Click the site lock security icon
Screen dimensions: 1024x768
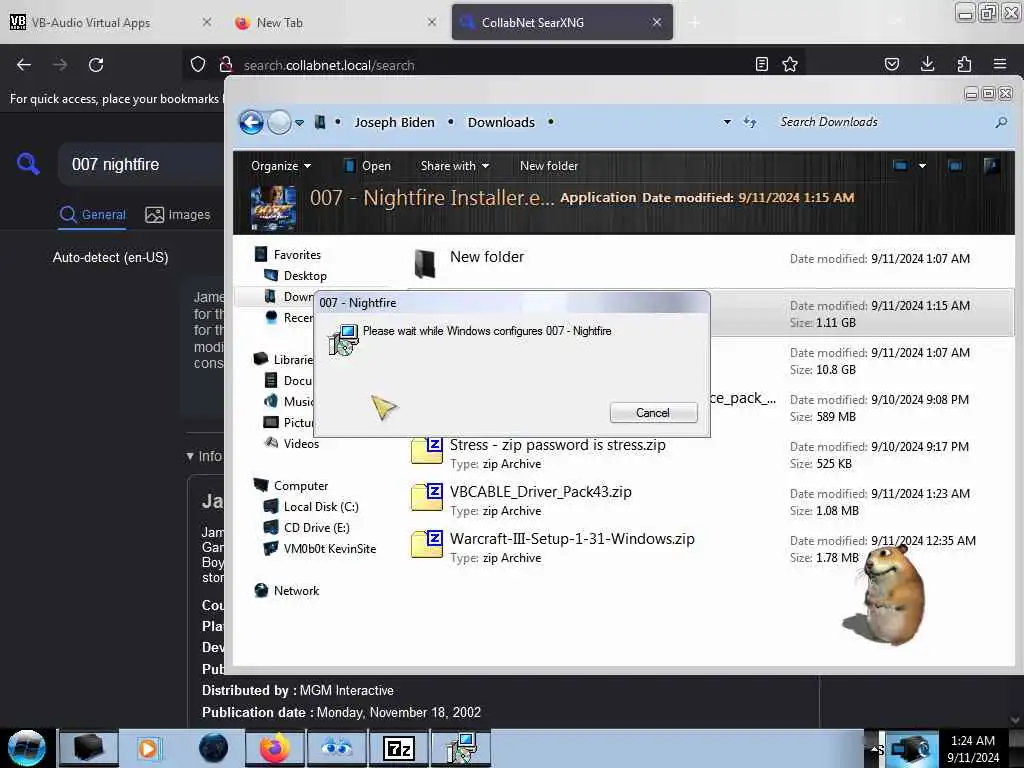pos(226,64)
